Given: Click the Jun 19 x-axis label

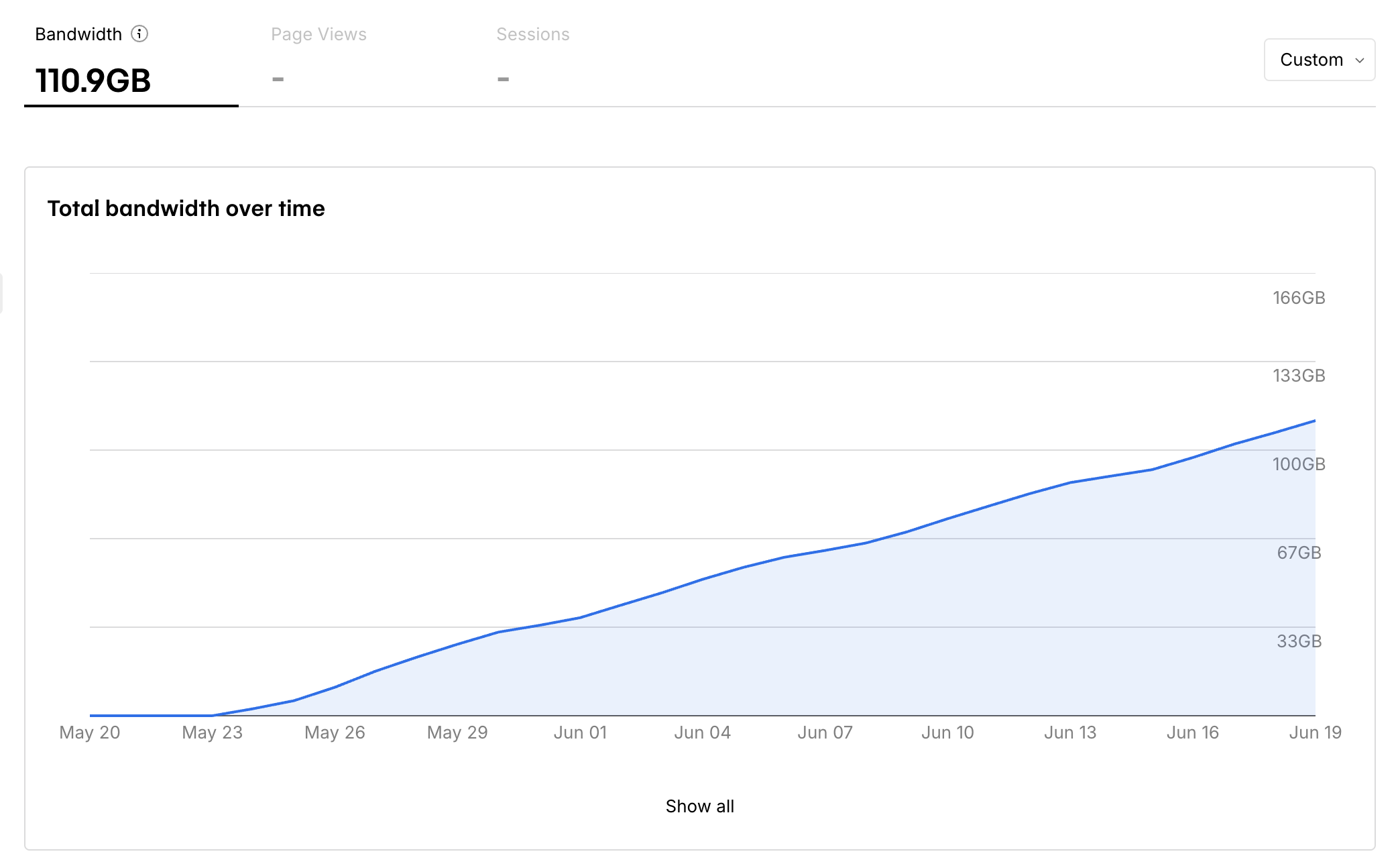Looking at the screenshot, I should click(1315, 733).
